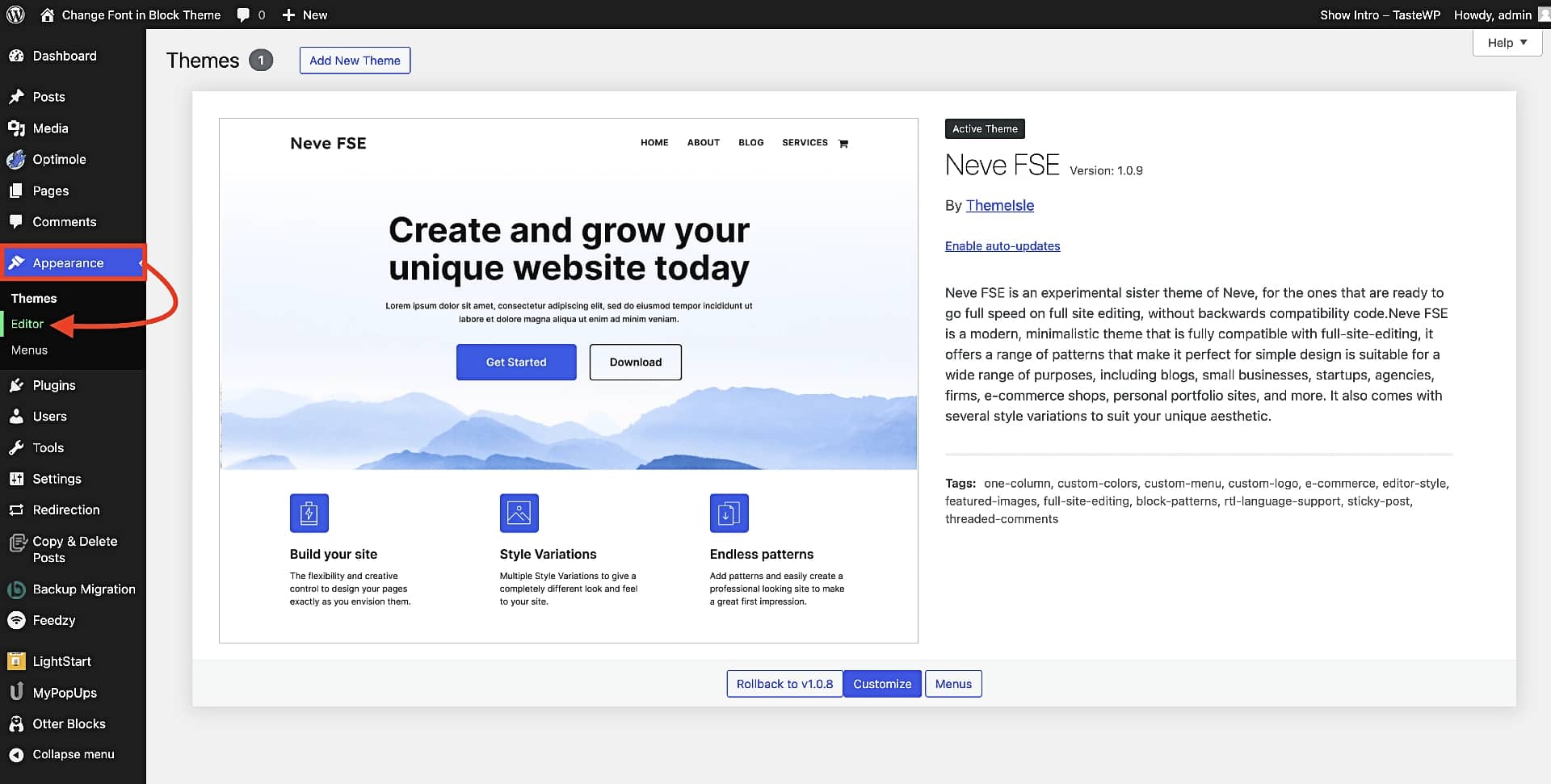The image size is (1551, 784).
Task: Click the HOME link in theme preview
Action: 654,142
